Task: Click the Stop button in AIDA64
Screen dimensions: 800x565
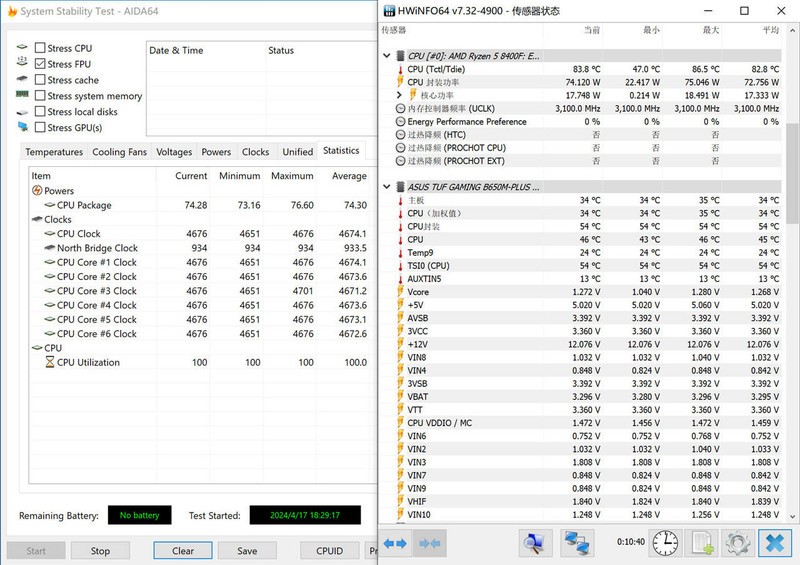Action: [101, 551]
